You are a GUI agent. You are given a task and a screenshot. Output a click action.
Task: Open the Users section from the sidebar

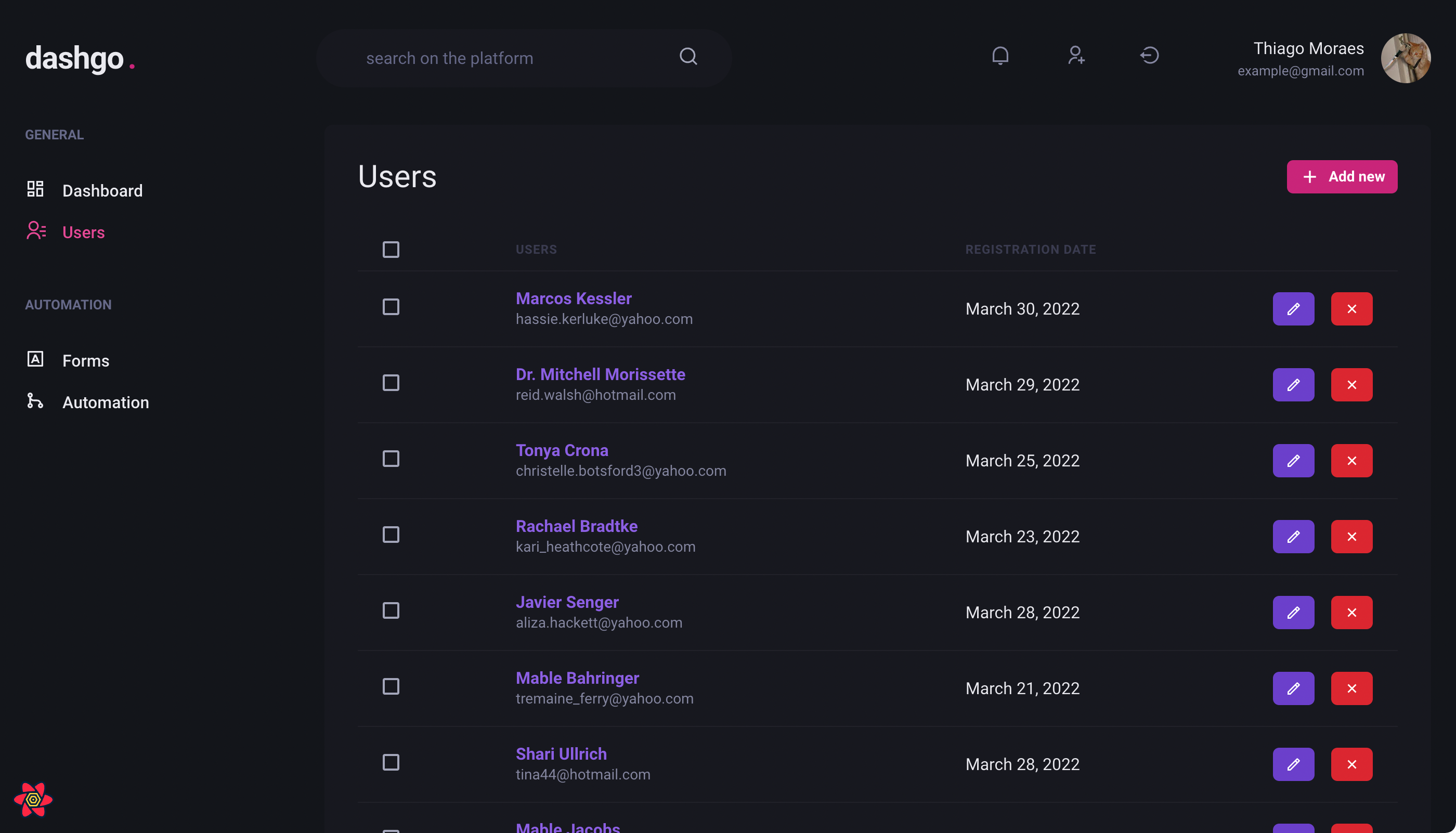point(83,232)
